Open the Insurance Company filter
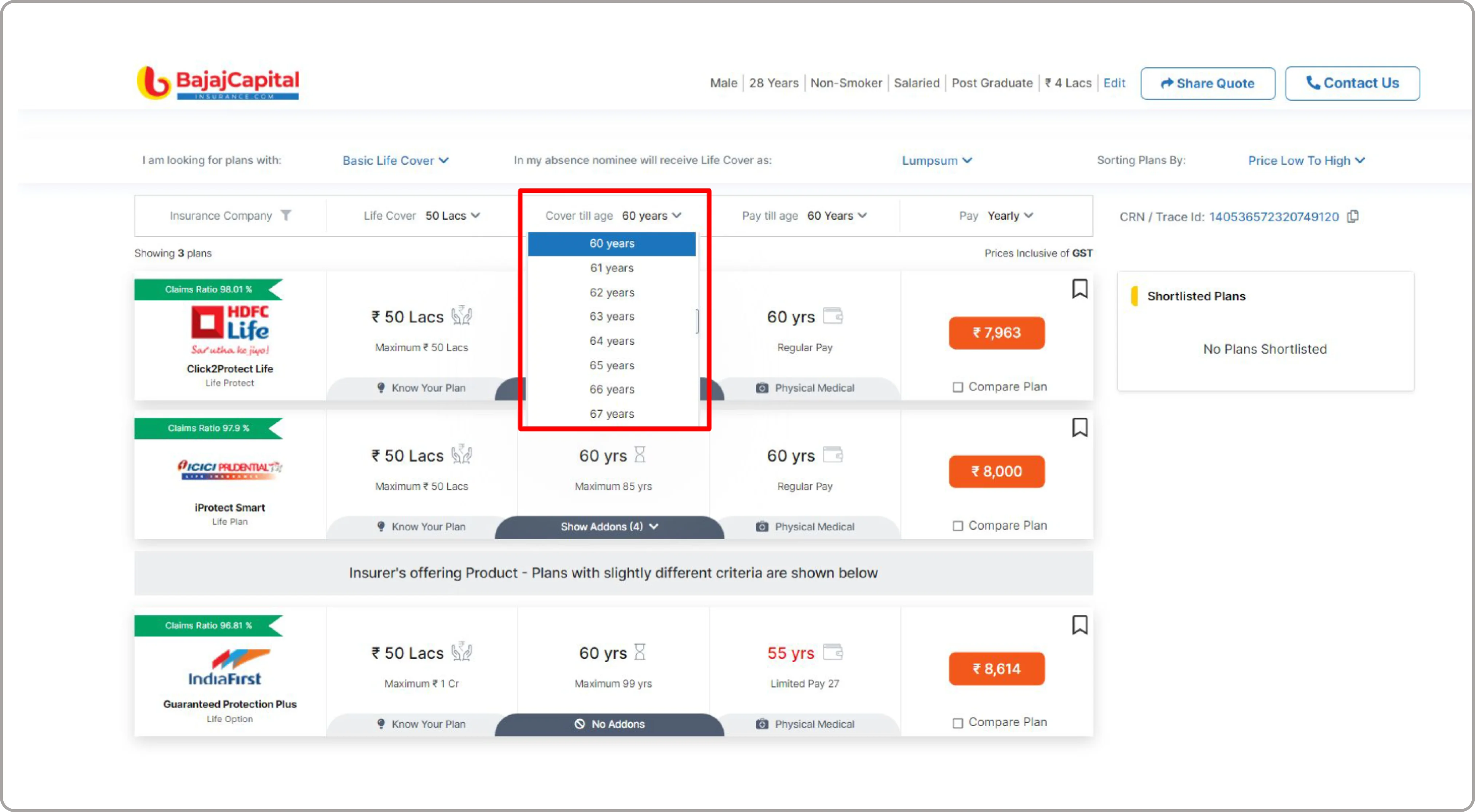Image resolution: width=1475 pixels, height=812 pixels. [230, 215]
